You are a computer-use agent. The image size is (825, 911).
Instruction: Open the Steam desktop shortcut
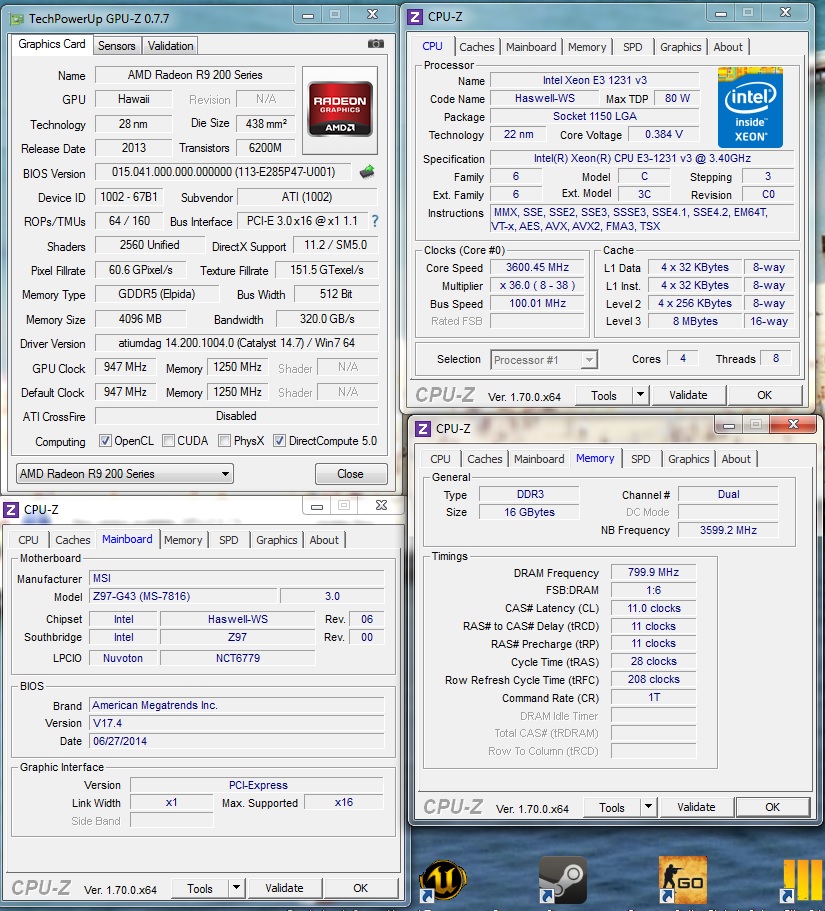click(x=561, y=880)
